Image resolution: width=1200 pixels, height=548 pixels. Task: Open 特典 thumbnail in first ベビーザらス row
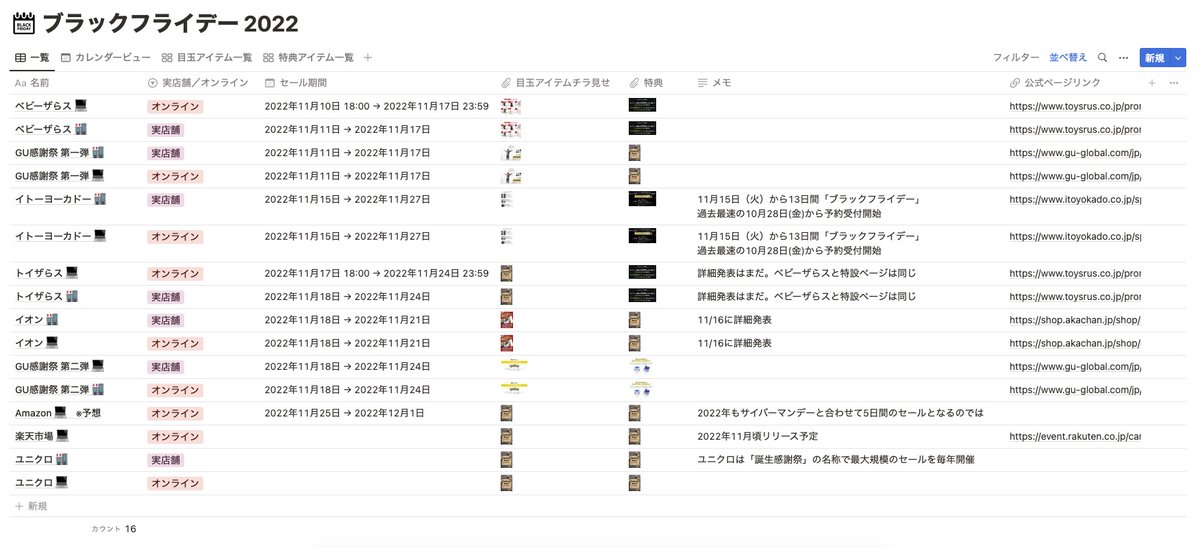tap(642, 104)
